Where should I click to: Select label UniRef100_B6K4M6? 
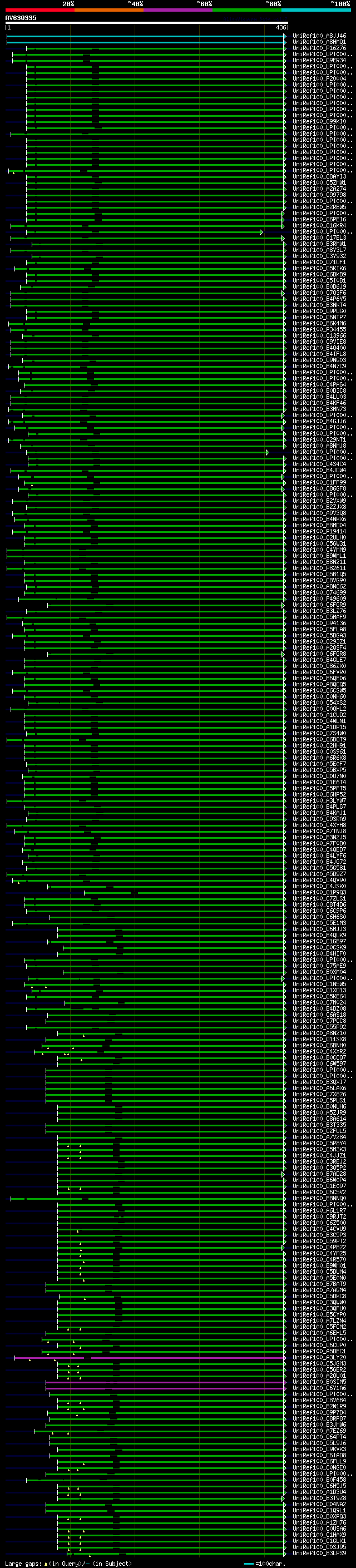point(319,324)
